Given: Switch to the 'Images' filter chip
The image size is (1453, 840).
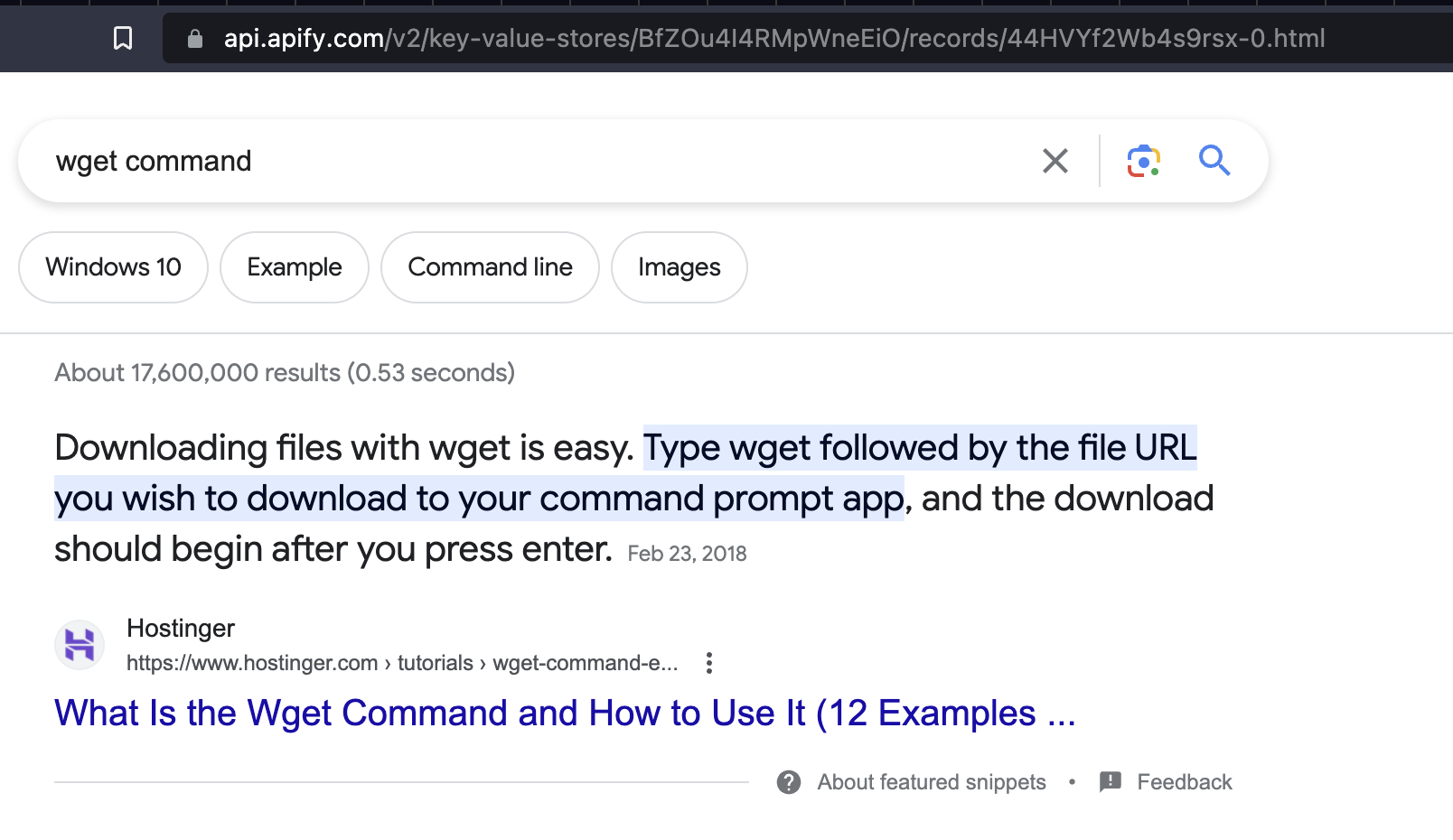Looking at the screenshot, I should click(x=679, y=267).
